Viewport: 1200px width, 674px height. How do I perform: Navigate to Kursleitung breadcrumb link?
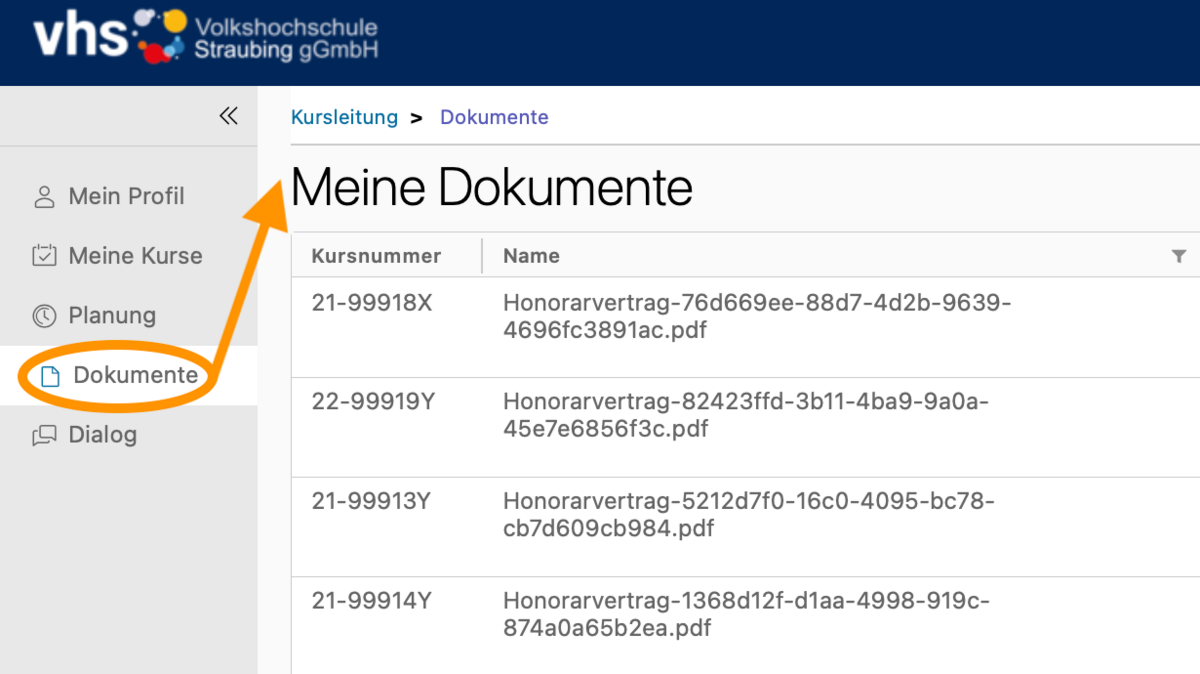[344, 117]
